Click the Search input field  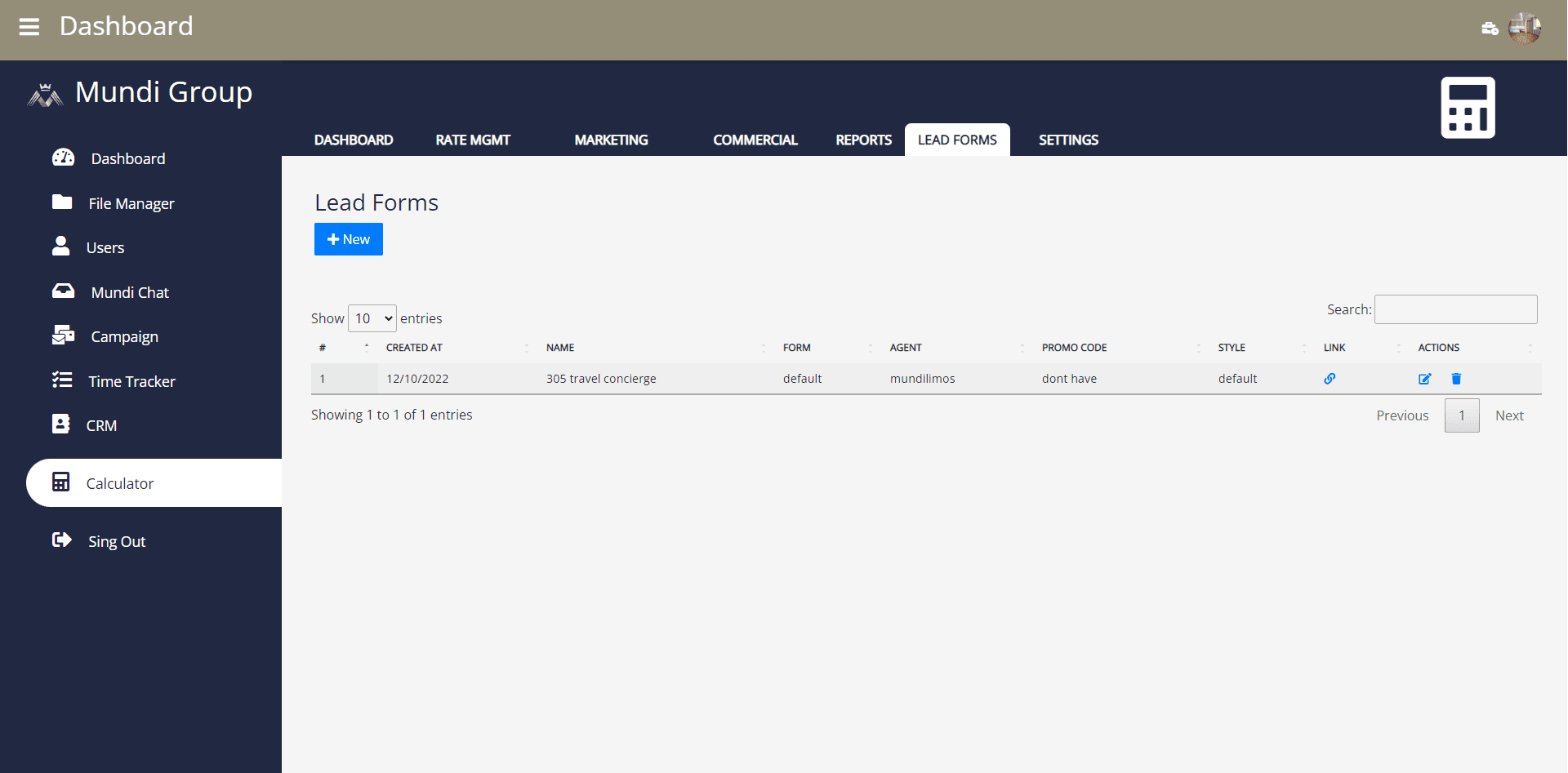[x=1455, y=309]
